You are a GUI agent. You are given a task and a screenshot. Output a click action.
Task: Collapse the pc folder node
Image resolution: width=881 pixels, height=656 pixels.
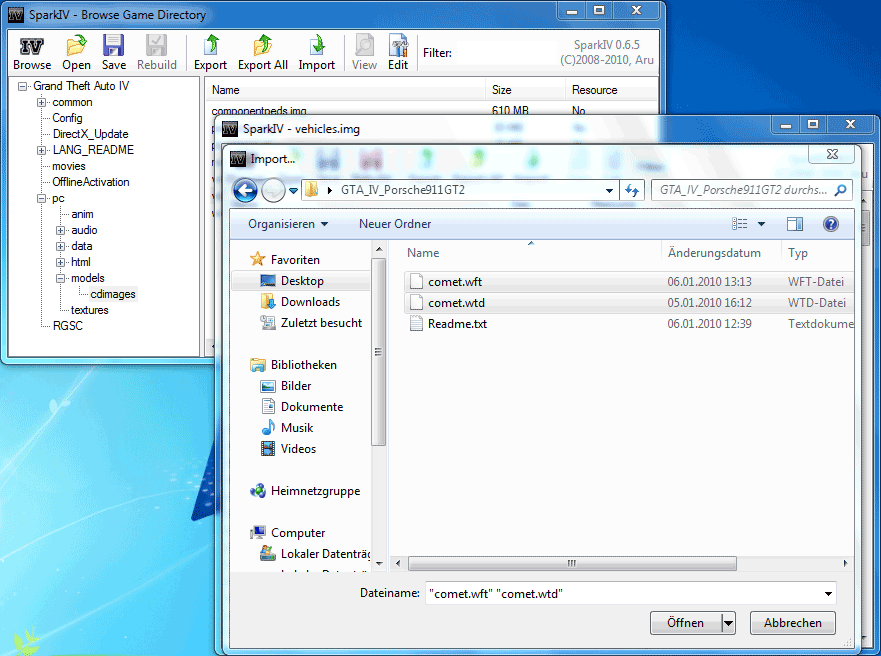pyautogui.click(x=41, y=198)
